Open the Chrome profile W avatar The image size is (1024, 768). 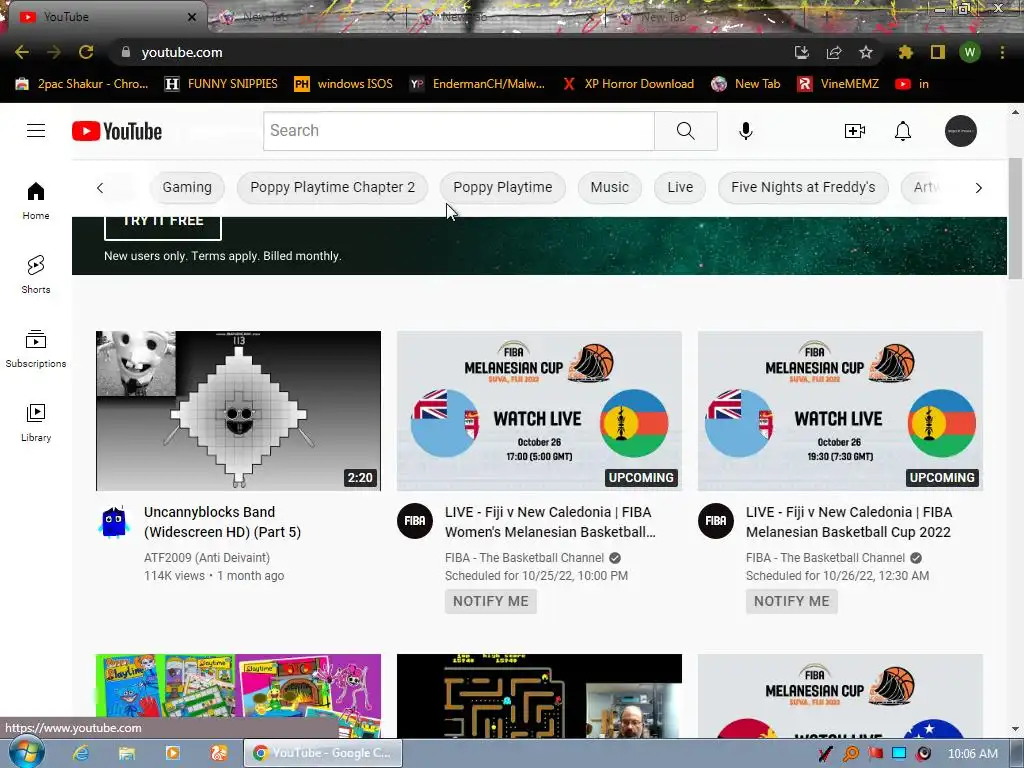tap(970, 52)
